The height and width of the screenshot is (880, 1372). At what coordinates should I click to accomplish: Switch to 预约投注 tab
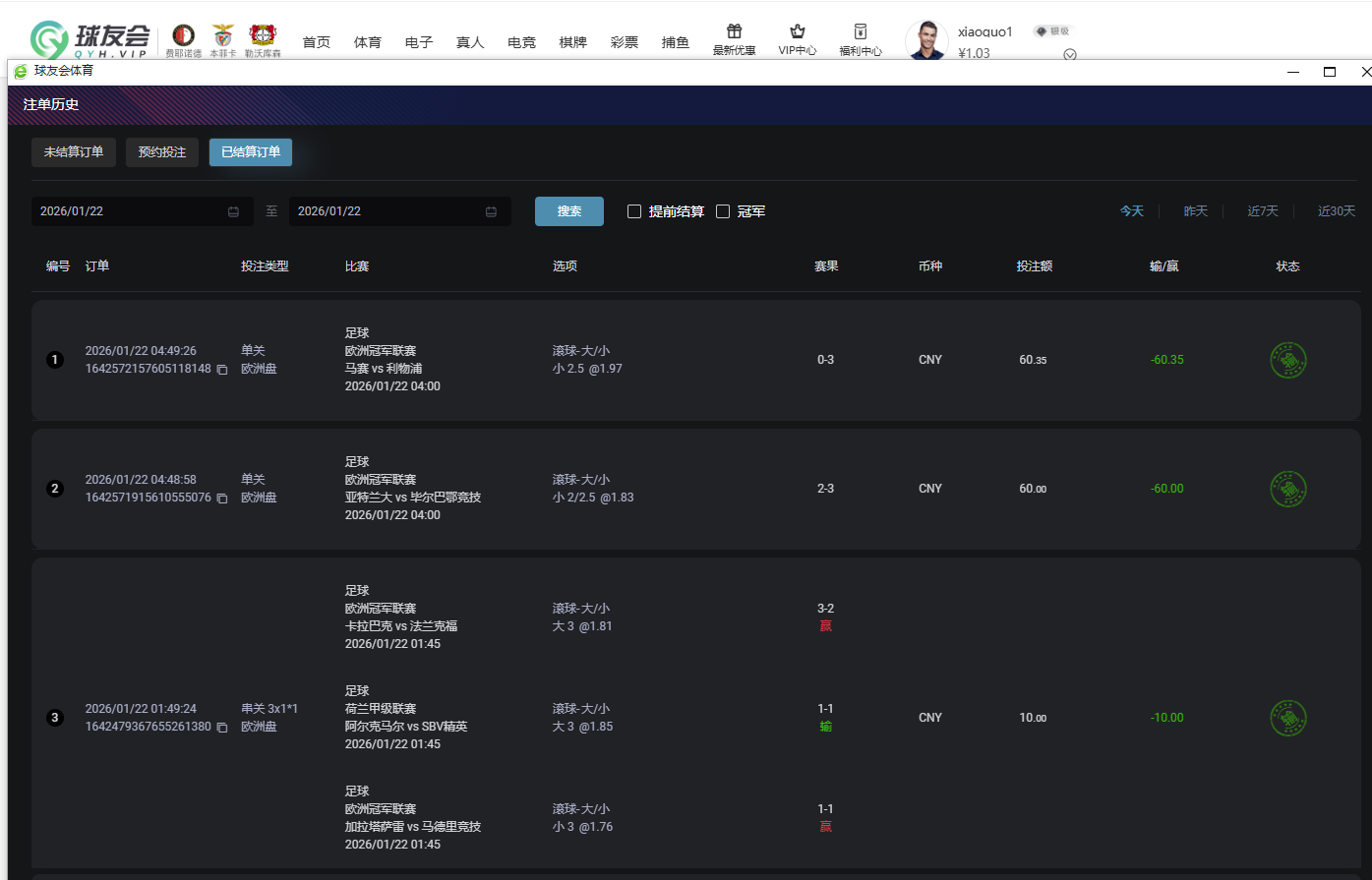(162, 152)
